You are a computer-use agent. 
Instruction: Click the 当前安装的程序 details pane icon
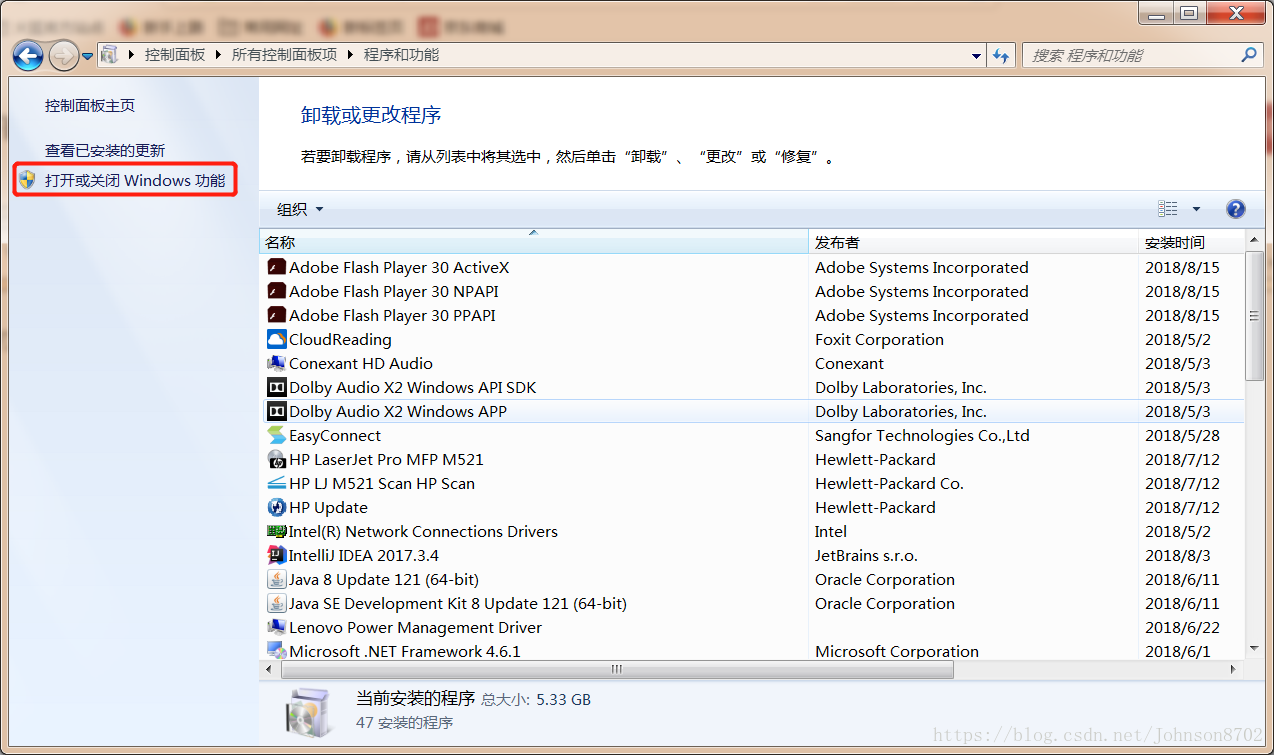tap(309, 711)
